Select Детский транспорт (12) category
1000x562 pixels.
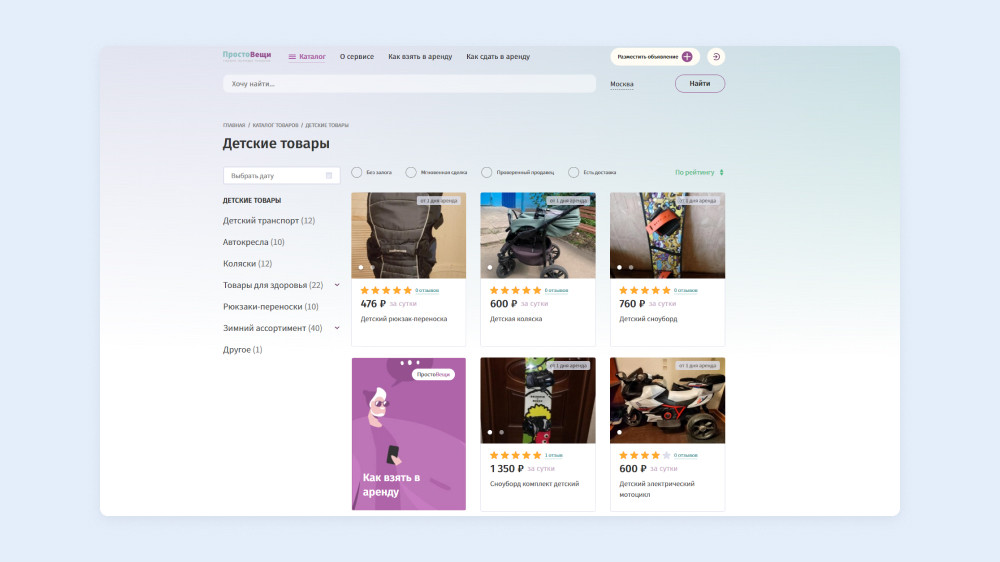pos(268,221)
